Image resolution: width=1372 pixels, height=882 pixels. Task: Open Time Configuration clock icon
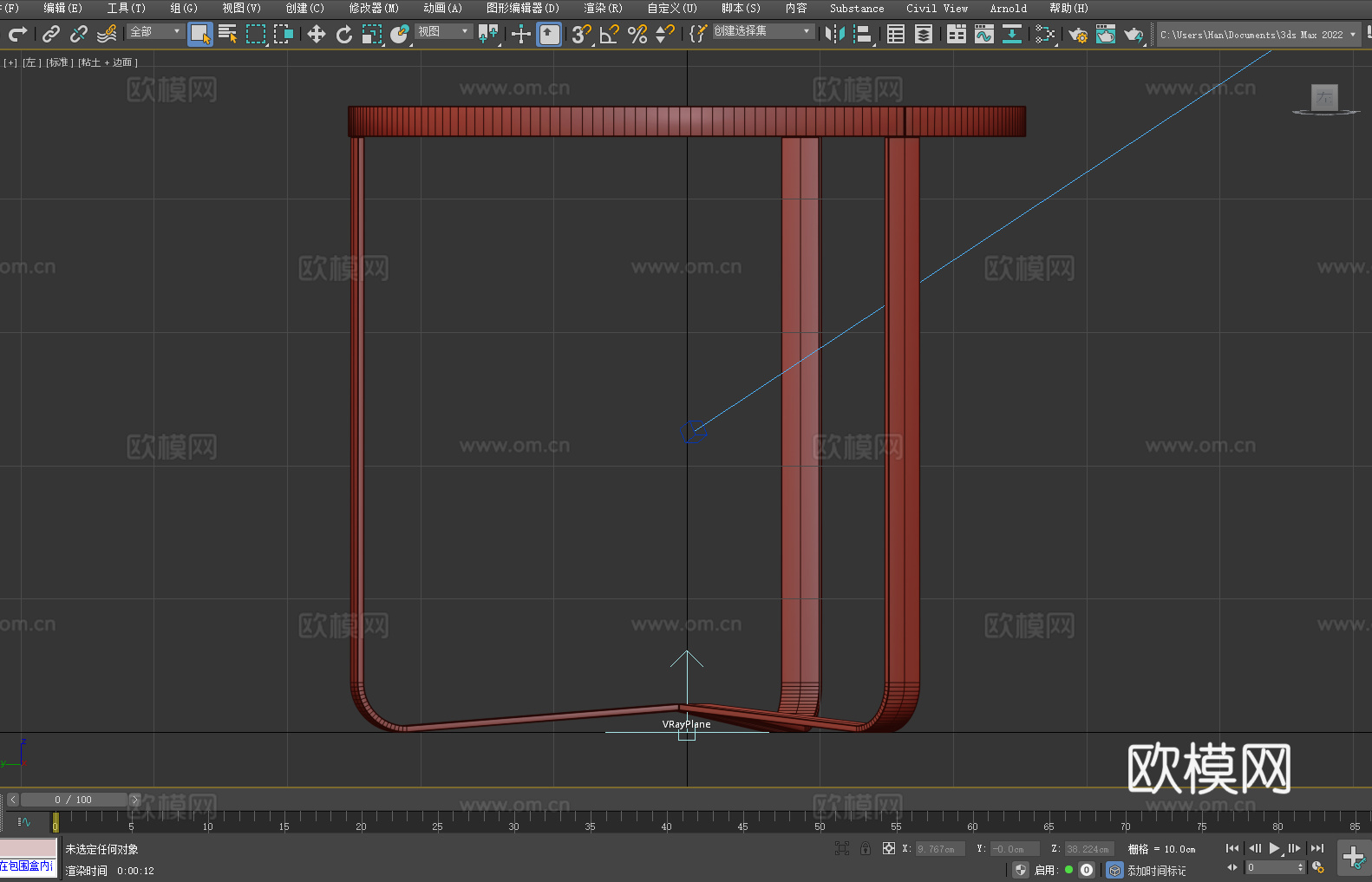tap(1318, 867)
